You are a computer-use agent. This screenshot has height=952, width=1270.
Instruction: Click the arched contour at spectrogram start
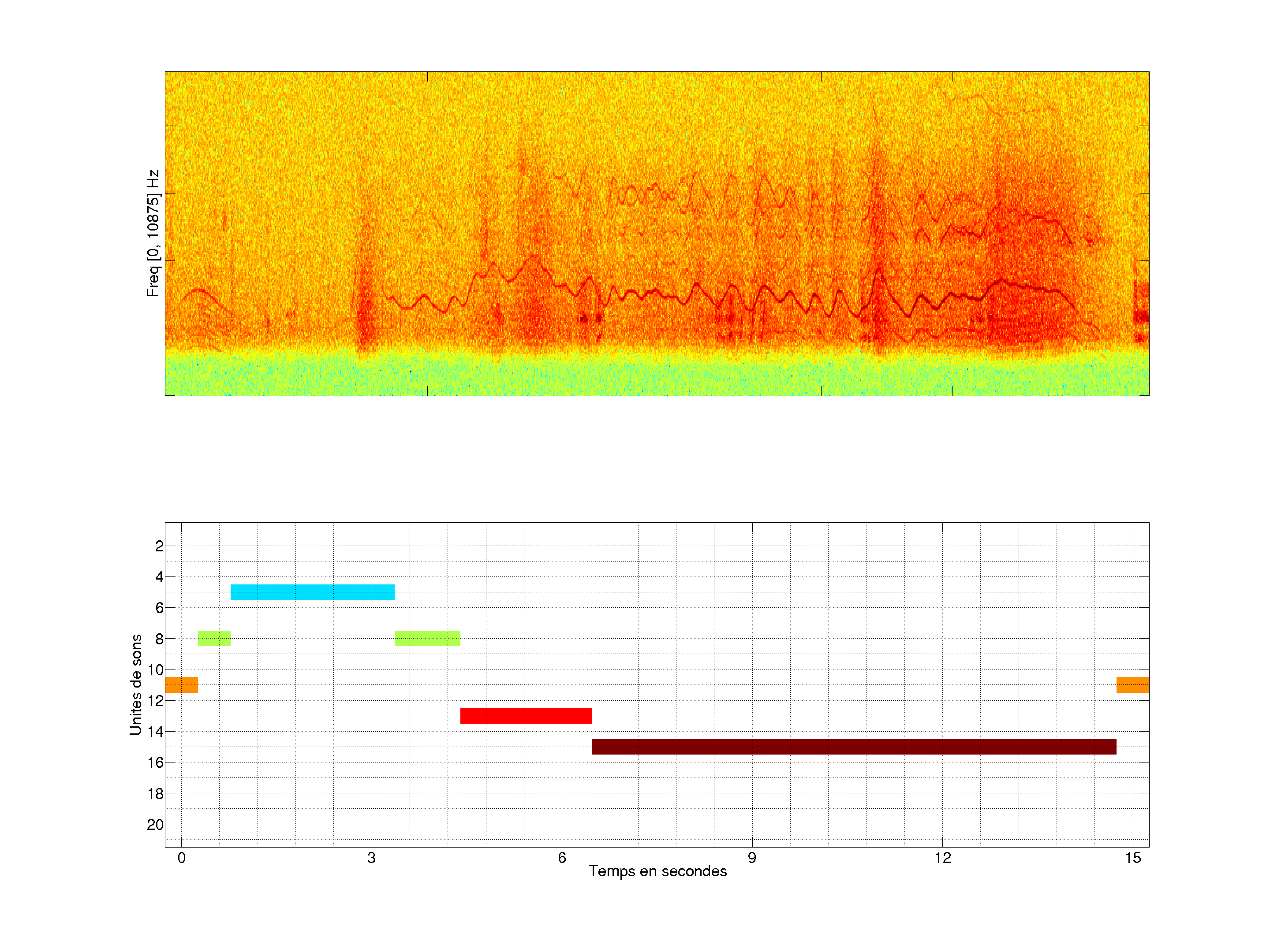[x=198, y=291]
